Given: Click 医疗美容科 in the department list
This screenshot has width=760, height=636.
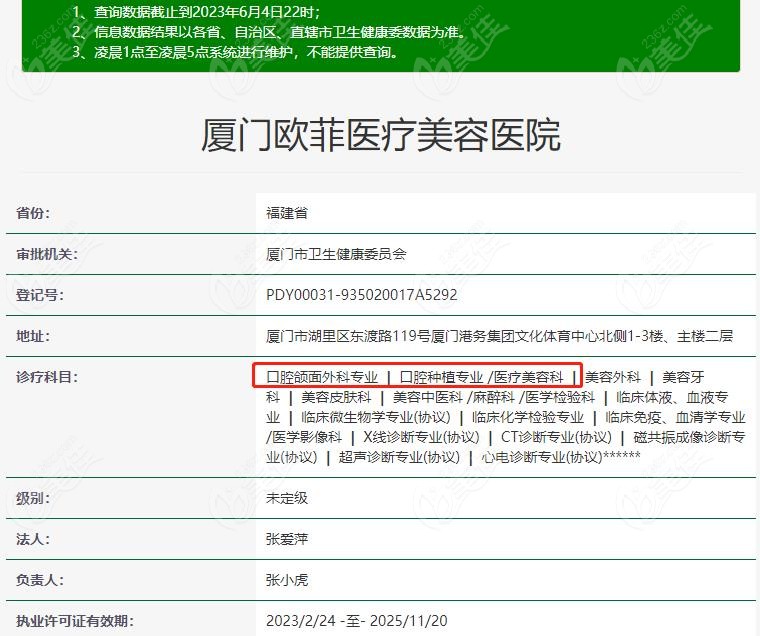Looking at the screenshot, I should pos(529,377).
